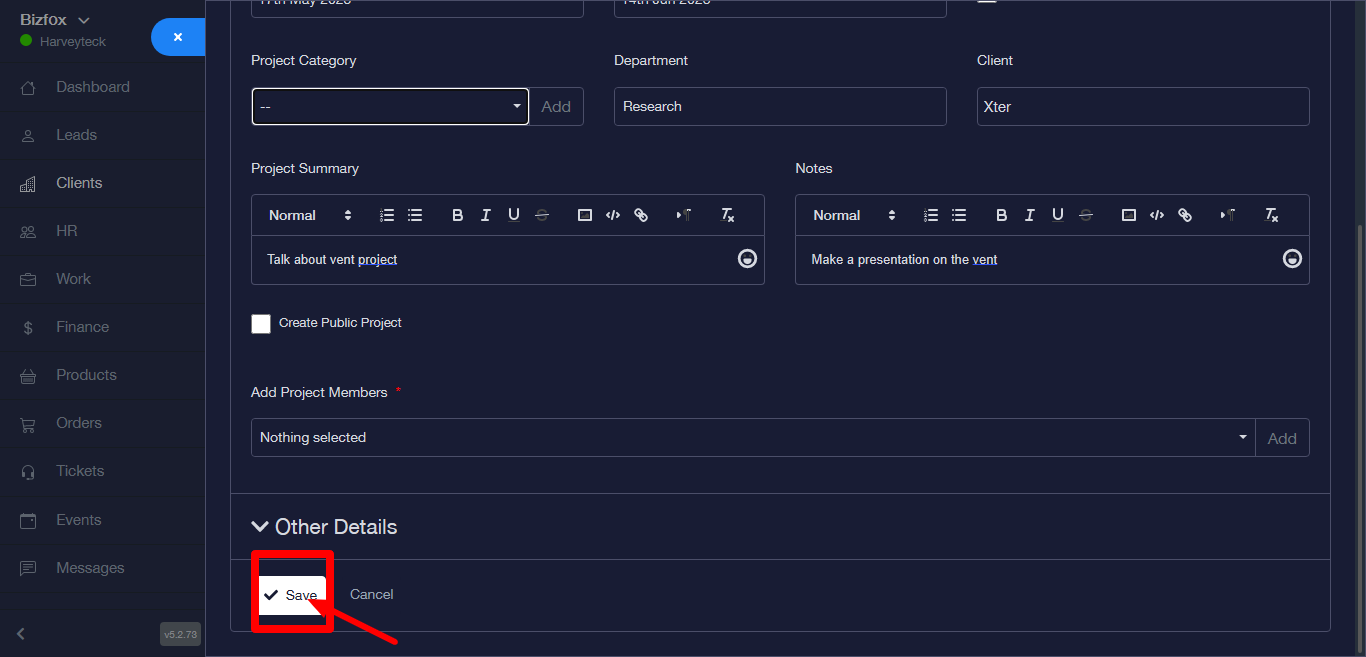The width and height of the screenshot is (1366, 657).
Task: Click Bold icon in Project Summary toolbar
Action: click(x=457, y=215)
